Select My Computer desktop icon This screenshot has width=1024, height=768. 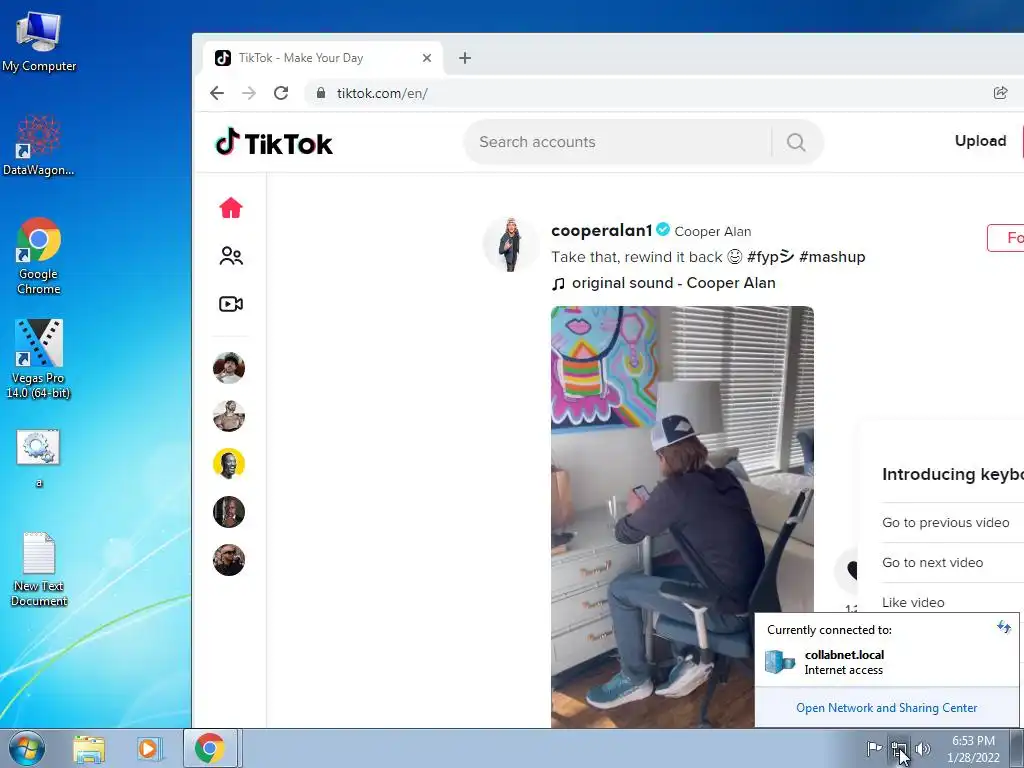click(x=39, y=42)
